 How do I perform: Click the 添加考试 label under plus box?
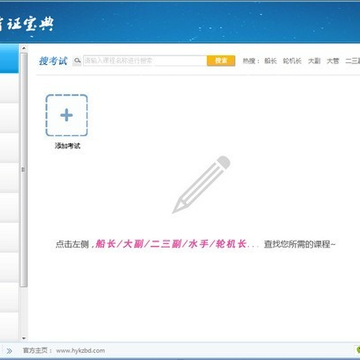pos(68,146)
